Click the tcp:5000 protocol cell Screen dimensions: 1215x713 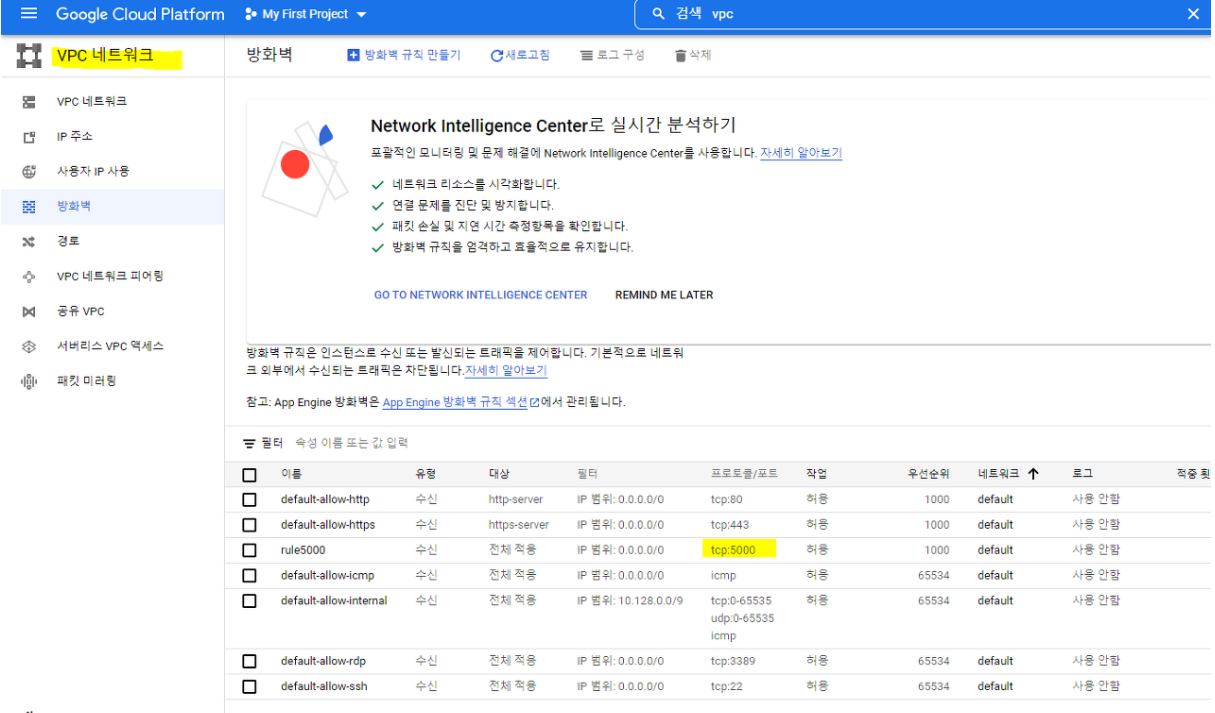point(735,550)
